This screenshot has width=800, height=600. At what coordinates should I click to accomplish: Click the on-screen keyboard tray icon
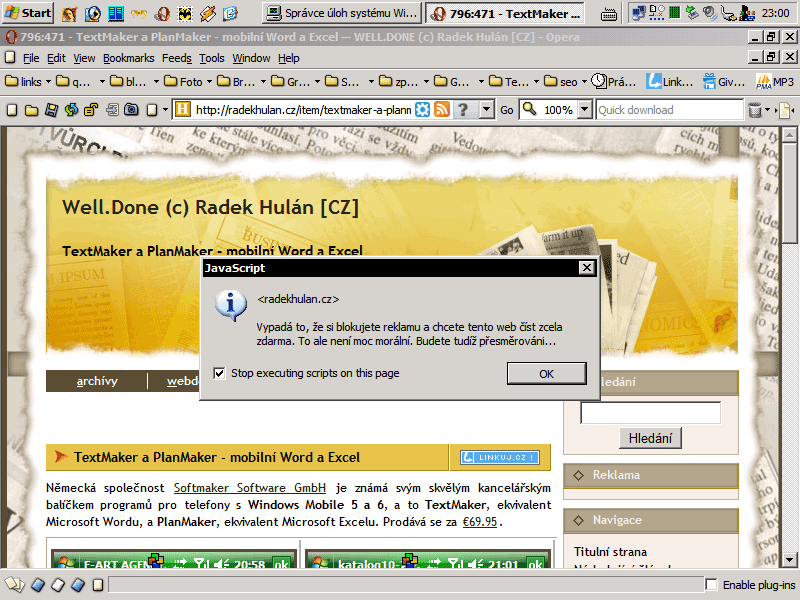pos(609,14)
